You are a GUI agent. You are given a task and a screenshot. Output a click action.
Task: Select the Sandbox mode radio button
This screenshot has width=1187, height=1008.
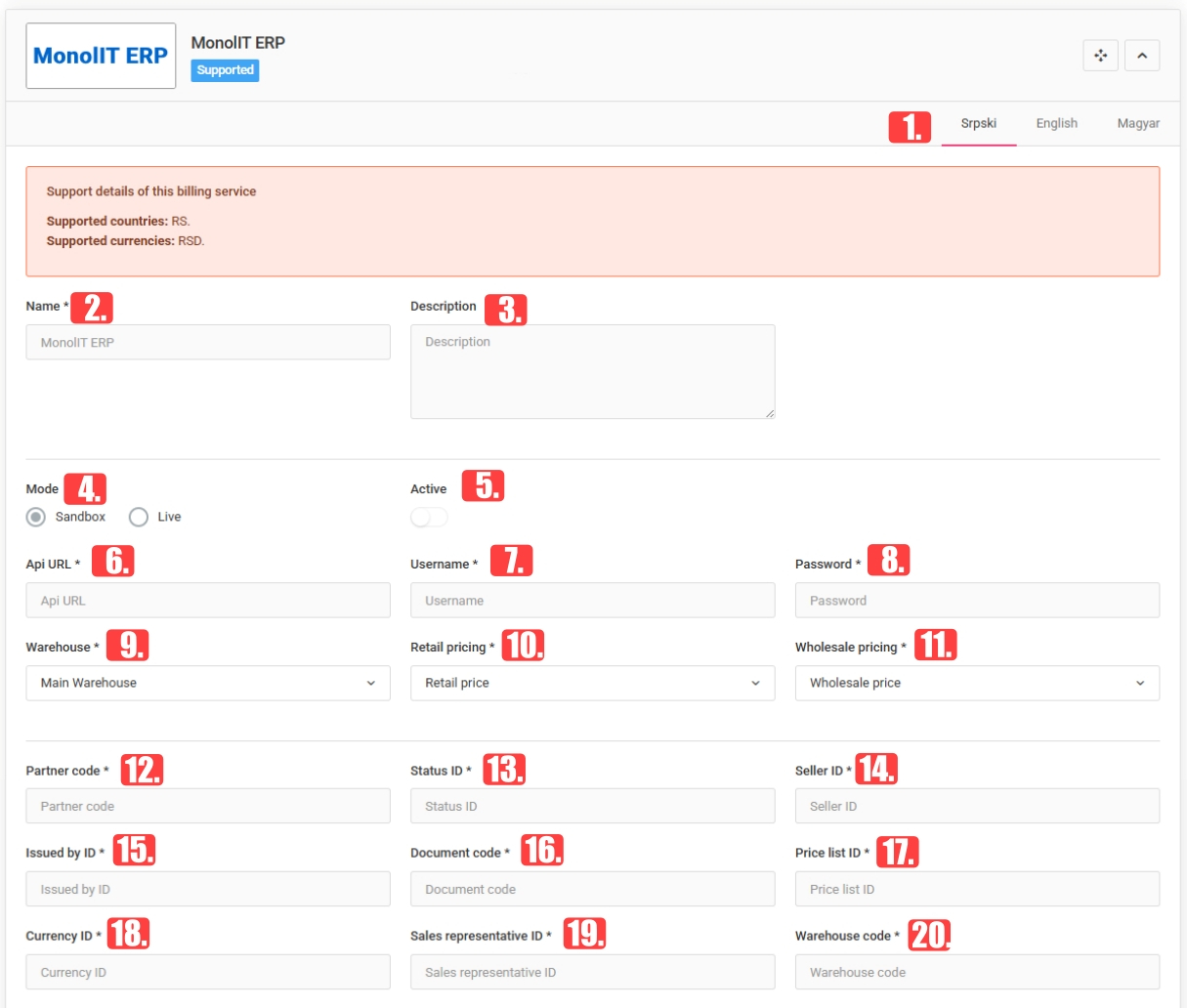[x=36, y=517]
